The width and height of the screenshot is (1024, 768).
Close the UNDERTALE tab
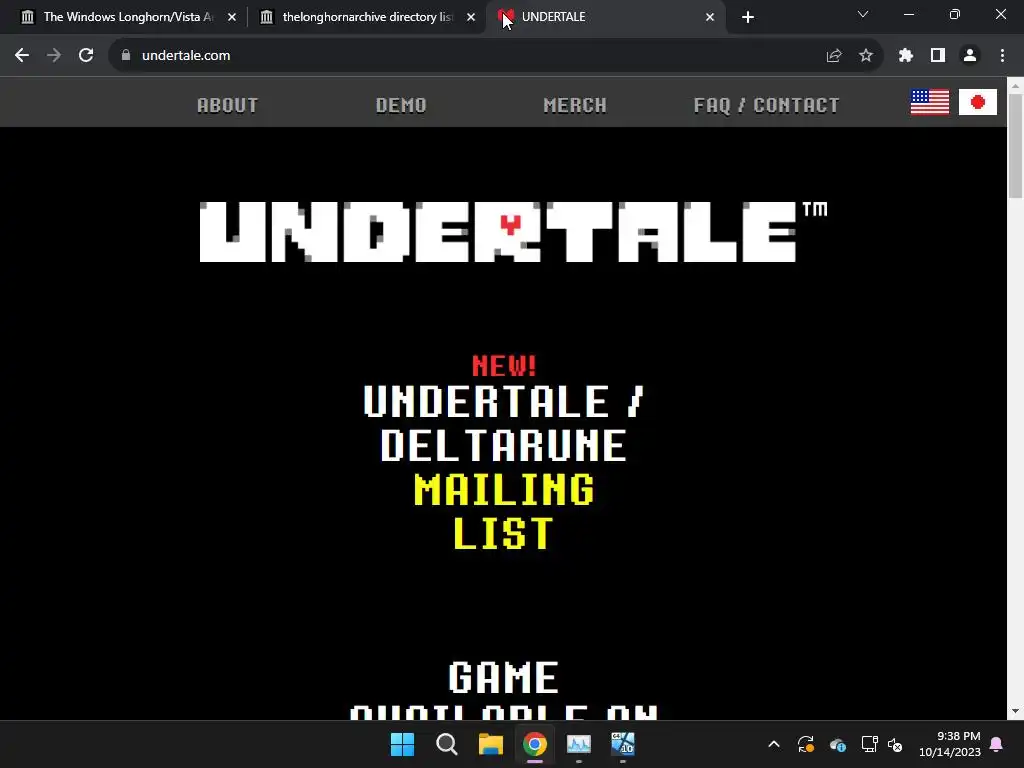[710, 17]
